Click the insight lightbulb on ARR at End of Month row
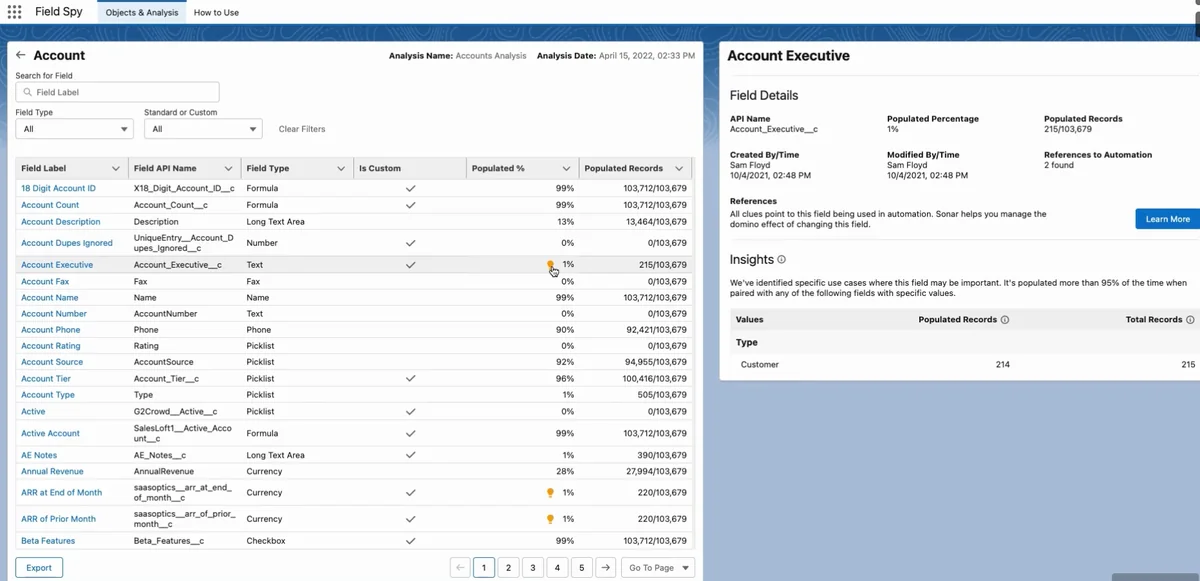The width and height of the screenshot is (1200, 581). 550,493
